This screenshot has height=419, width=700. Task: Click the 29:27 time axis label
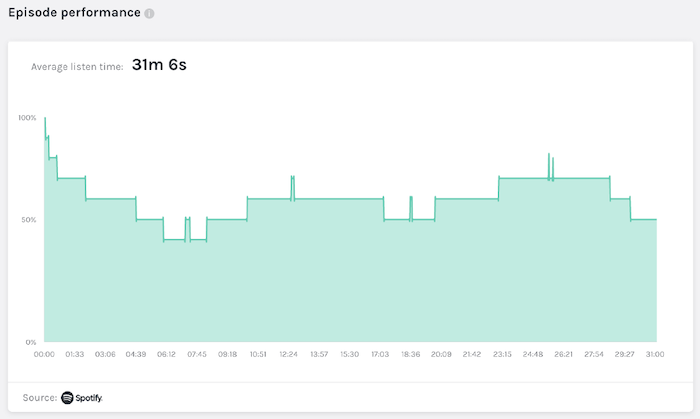pos(624,354)
